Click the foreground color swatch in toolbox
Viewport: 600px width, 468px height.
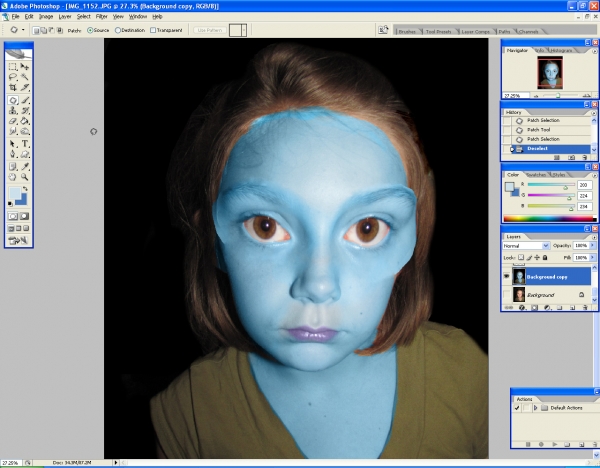[15, 193]
